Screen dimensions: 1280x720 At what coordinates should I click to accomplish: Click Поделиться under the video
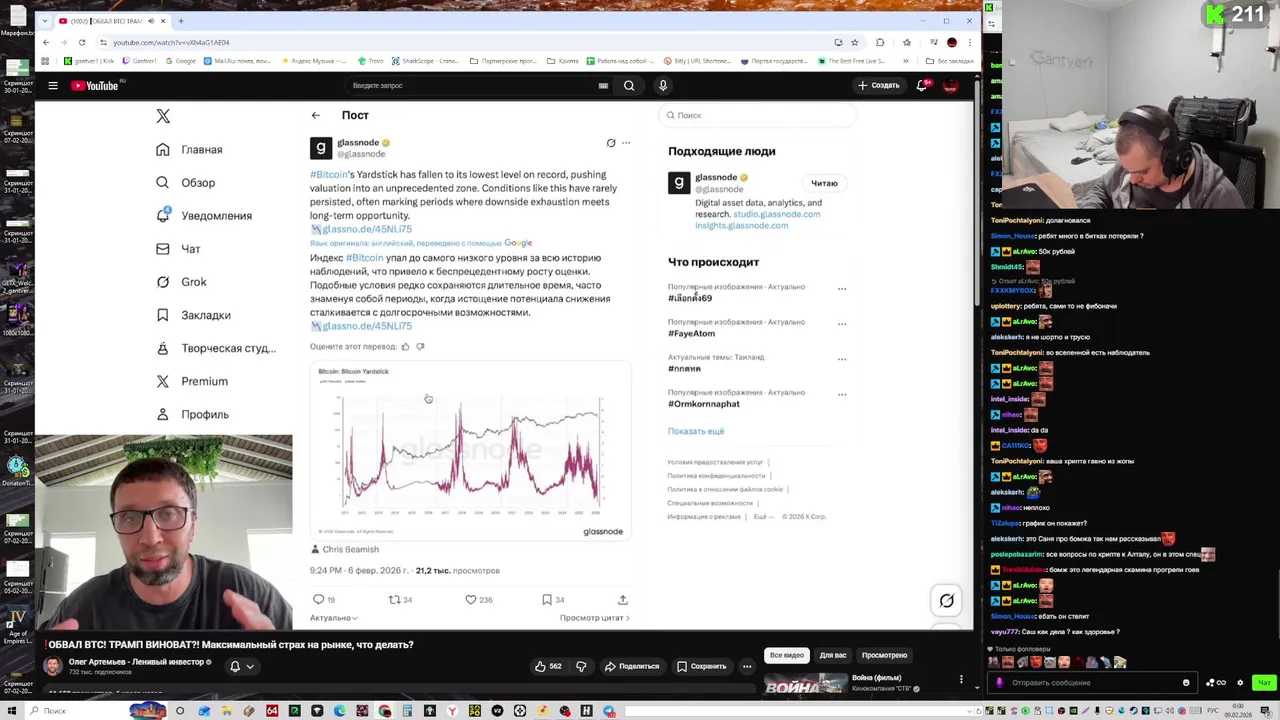click(x=632, y=666)
